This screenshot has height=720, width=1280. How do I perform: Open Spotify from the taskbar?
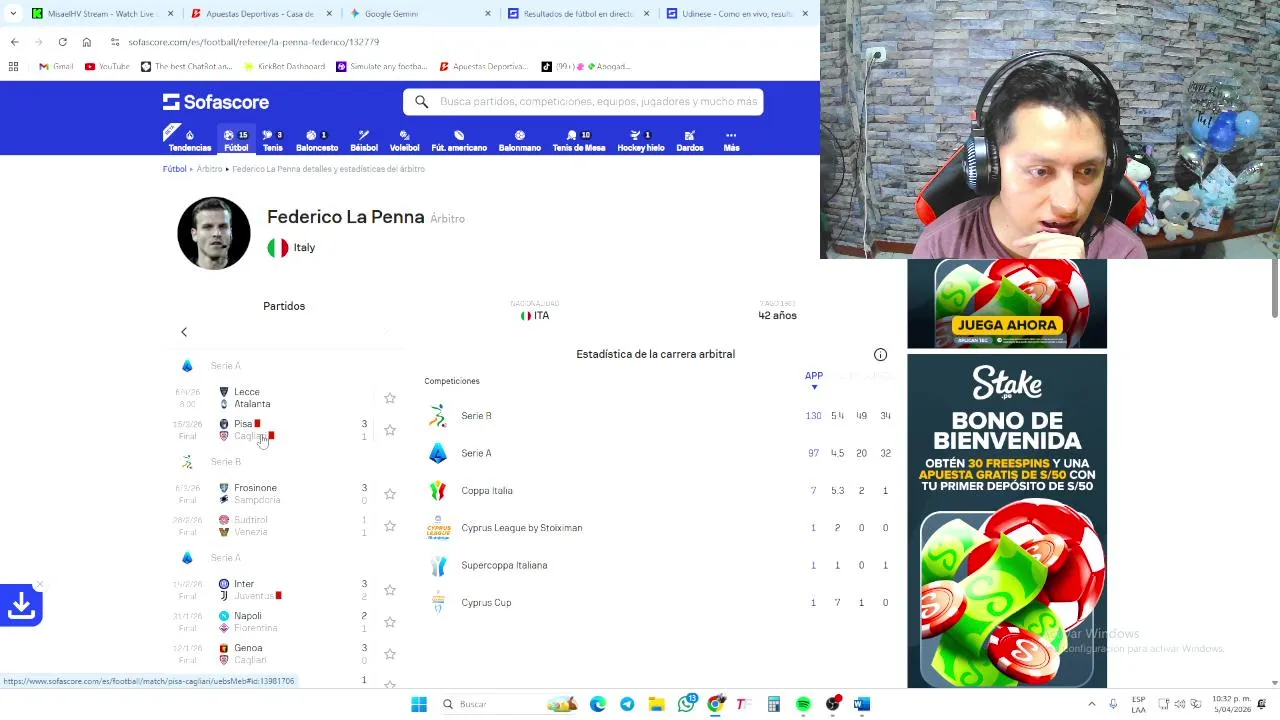point(803,704)
